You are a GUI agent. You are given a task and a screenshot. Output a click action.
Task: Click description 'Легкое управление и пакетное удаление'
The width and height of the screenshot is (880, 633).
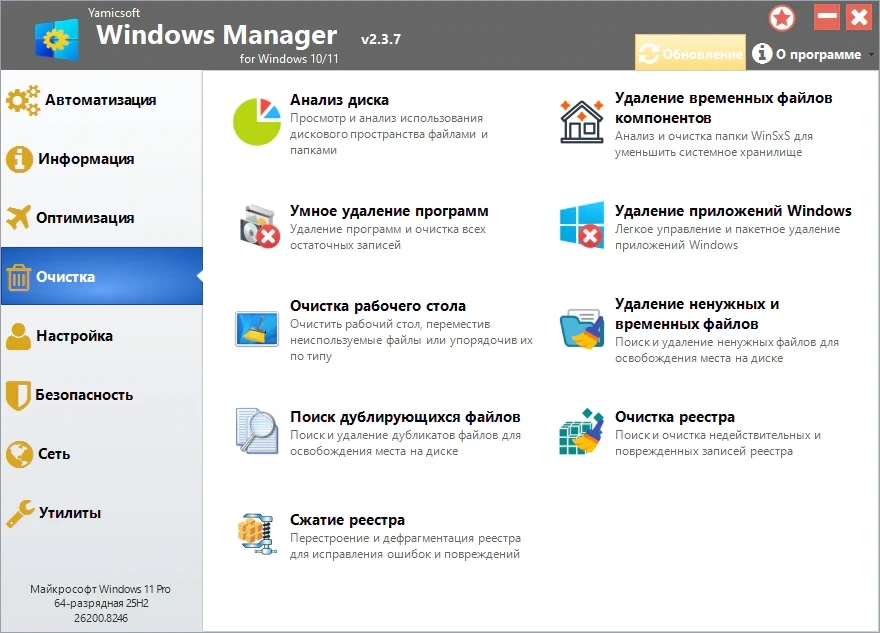point(727,229)
